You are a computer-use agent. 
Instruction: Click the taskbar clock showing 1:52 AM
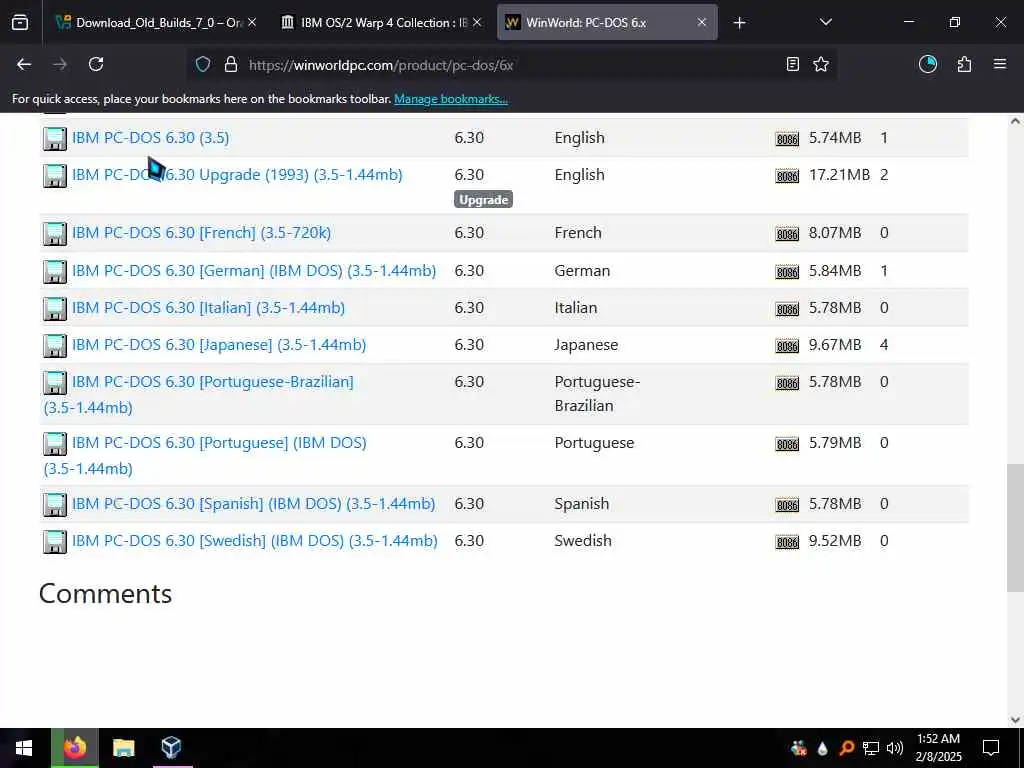point(938,748)
